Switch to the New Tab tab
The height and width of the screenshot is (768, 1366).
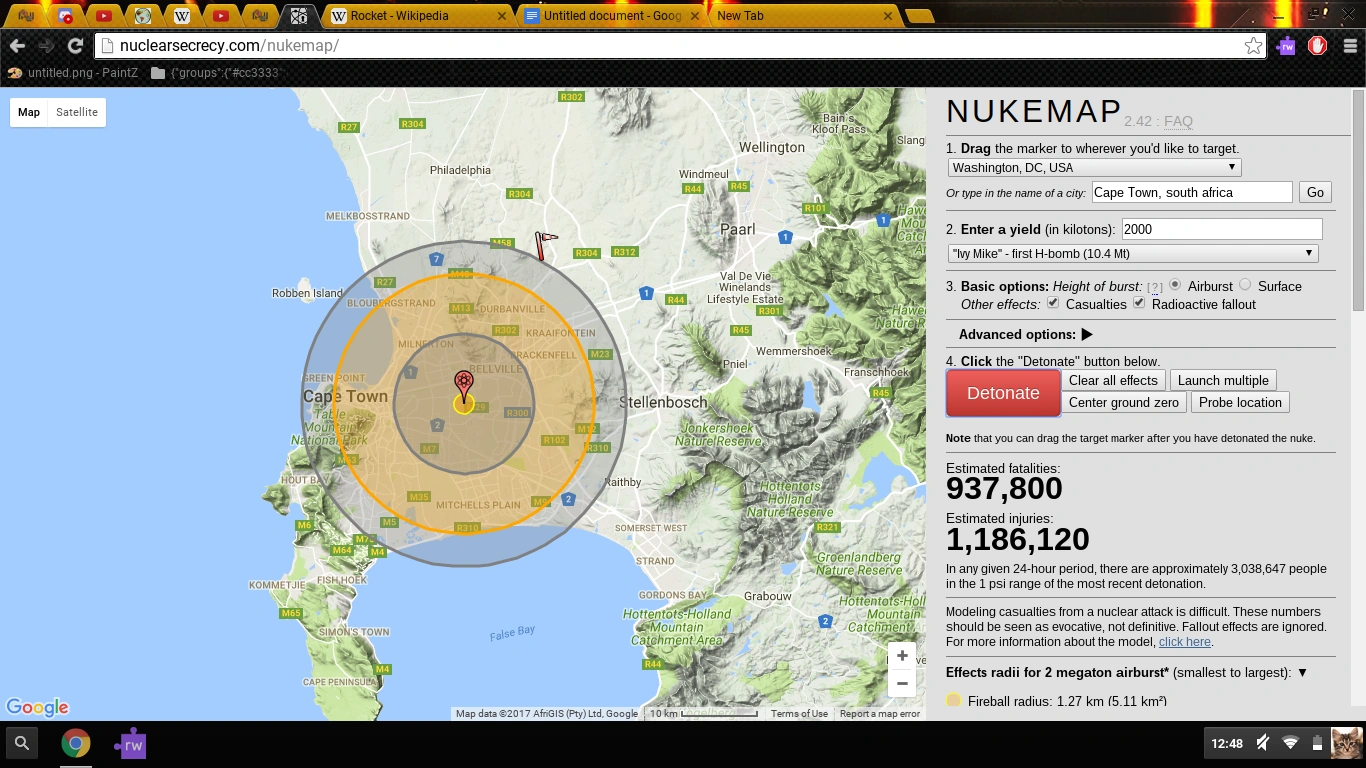[x=805, y=16]
